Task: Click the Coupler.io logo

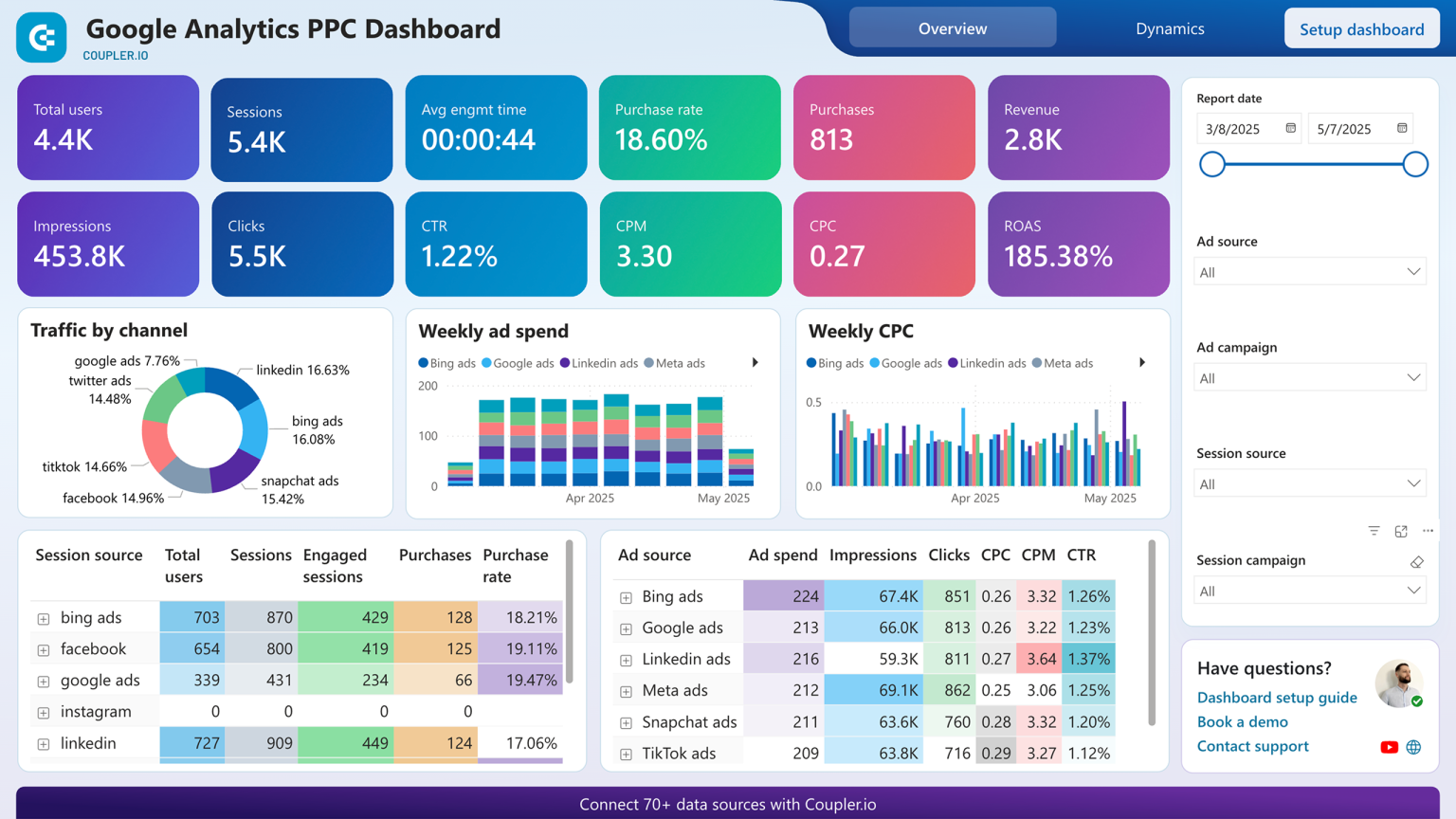Action: coord(41,37)
